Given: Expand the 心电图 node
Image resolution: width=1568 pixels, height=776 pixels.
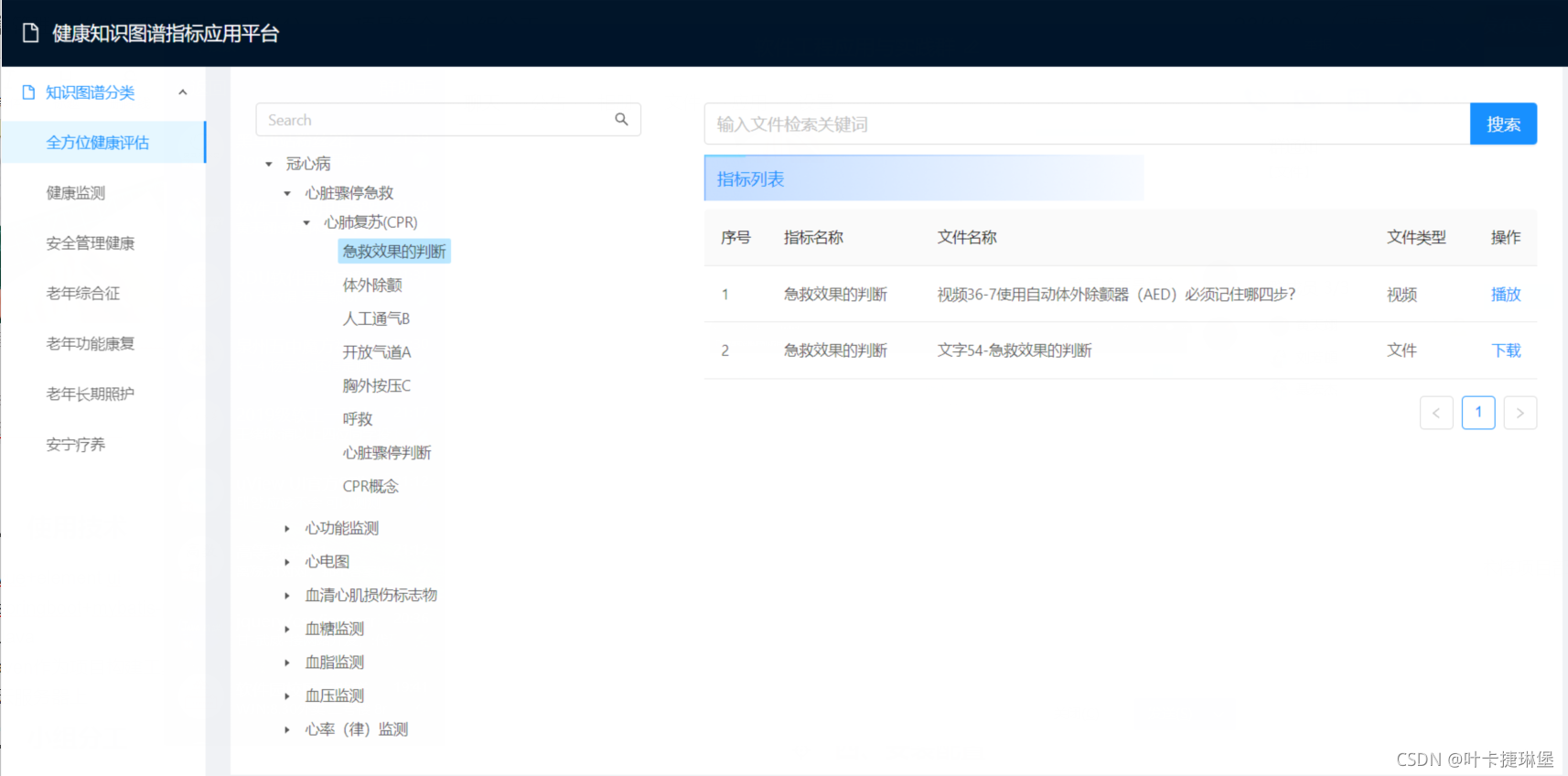Looking at the screenshot, I should (x=287, y=563).
